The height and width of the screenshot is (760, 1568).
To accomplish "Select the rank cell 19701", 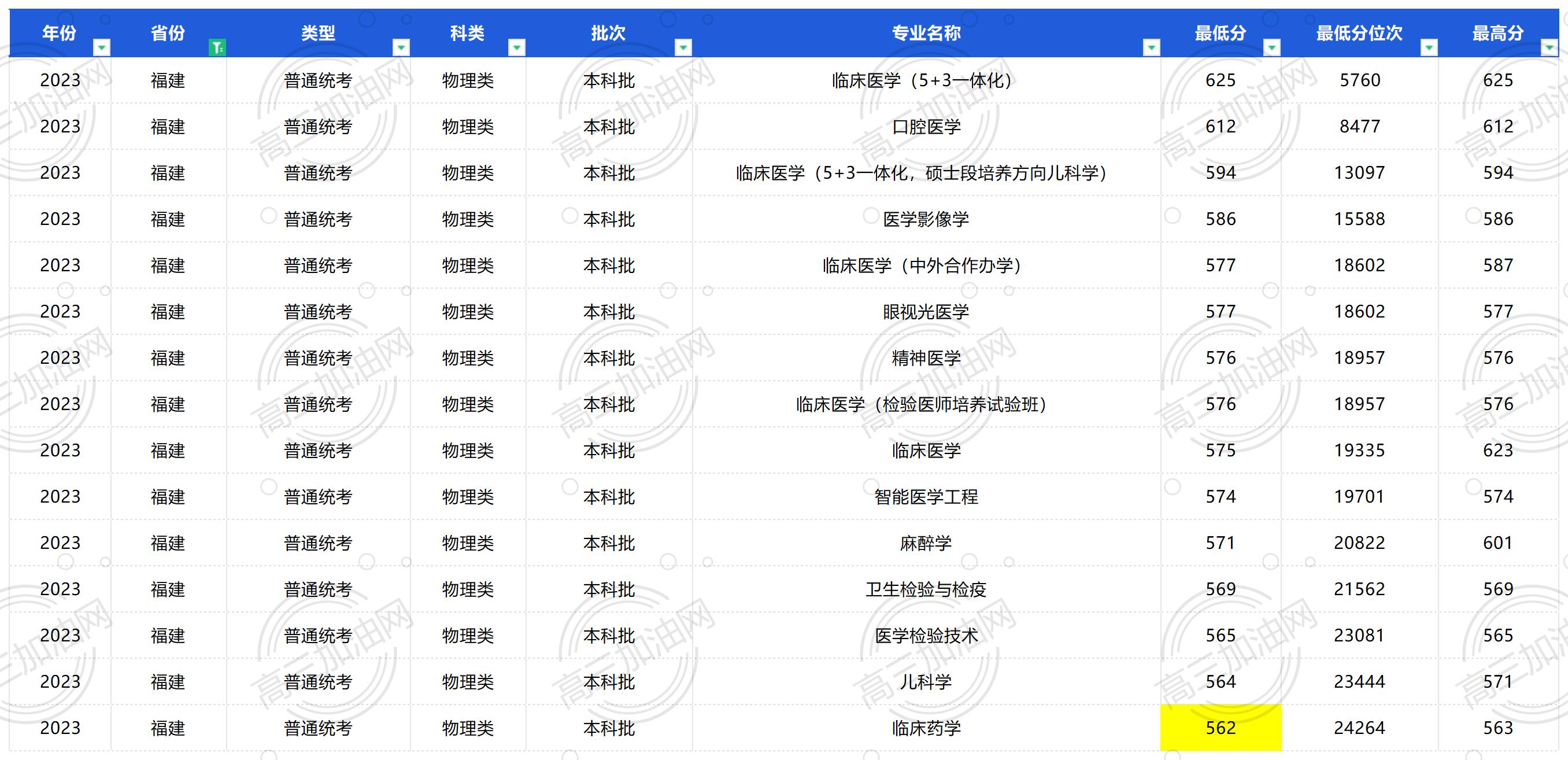I will pyautogui.click(x=1360, y=497).
